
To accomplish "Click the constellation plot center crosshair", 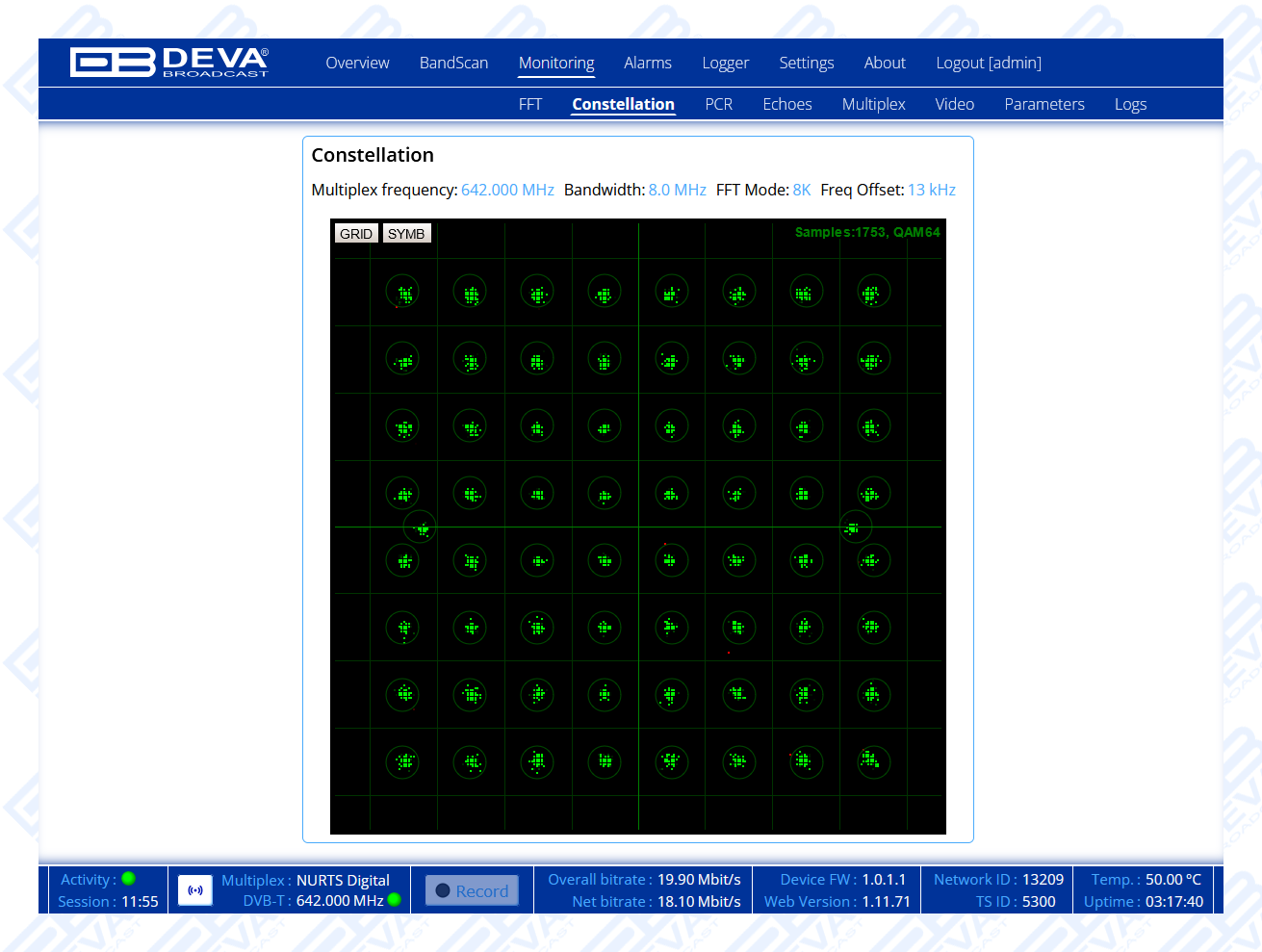I will point(638,527).
